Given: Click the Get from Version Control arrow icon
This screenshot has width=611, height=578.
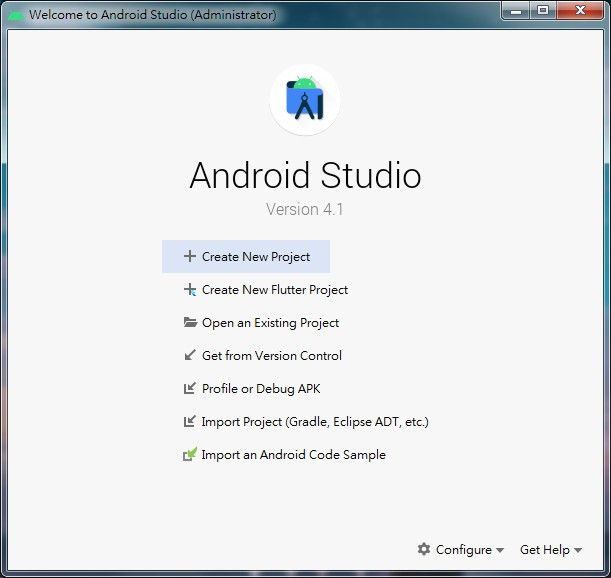Looking at the screenshot, I should point(190,355).
